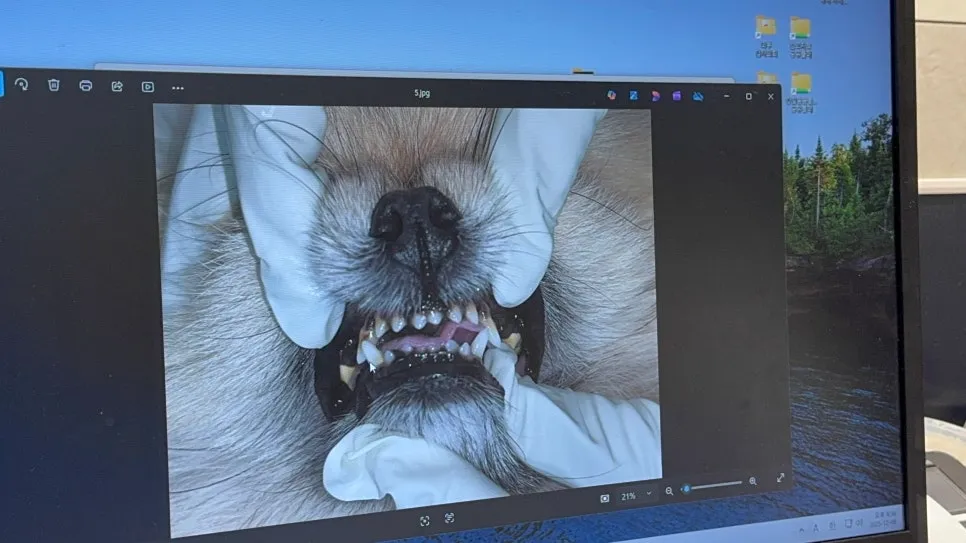This screenshot has width=966, height=543.
Task: Open the three-dots See more menu
Action: (x=178, y=88)
